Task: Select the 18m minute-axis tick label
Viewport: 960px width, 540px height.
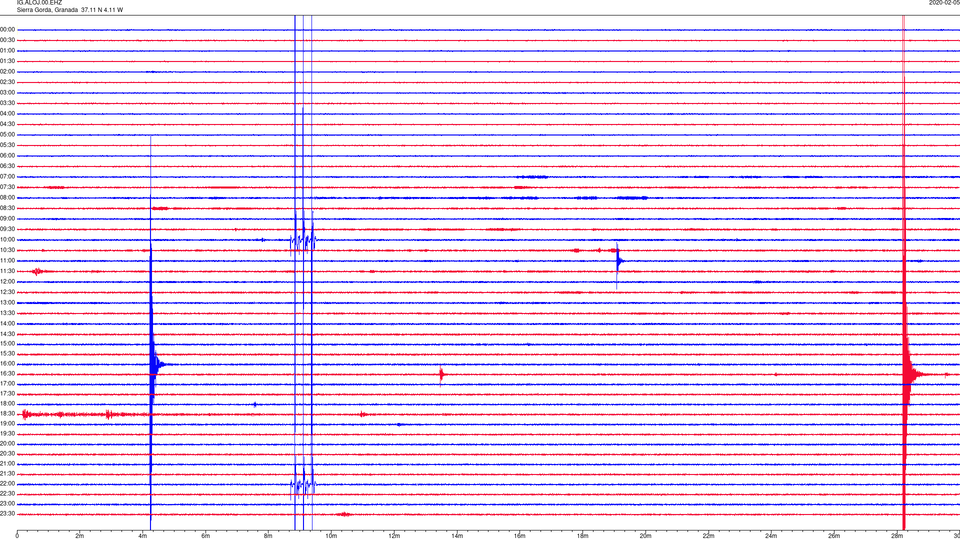Action: 583,536
